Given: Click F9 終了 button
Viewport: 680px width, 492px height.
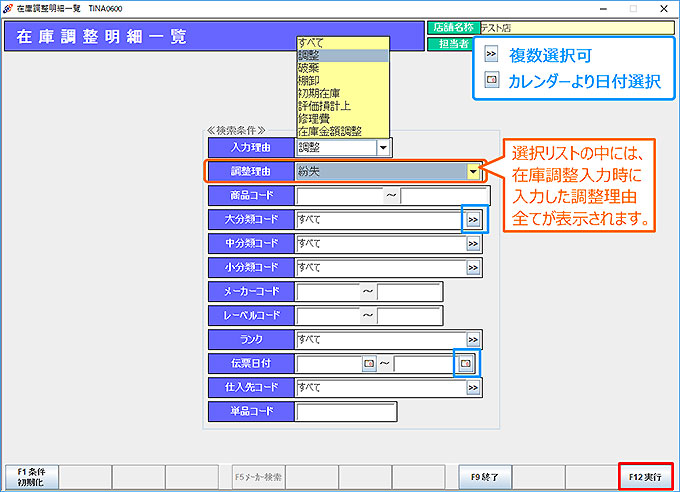Looking at the screenshot, I should 485,477.
